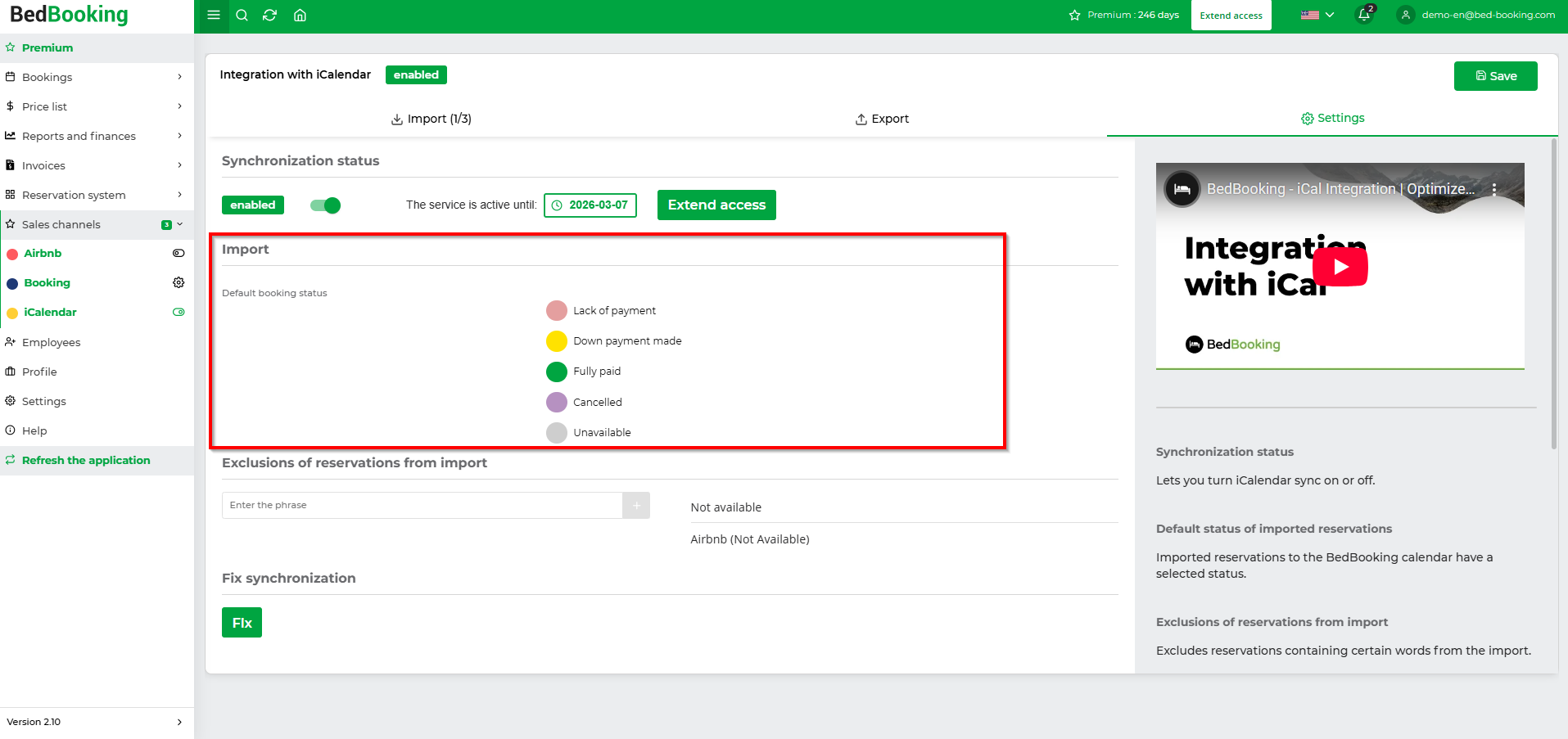Screen dimensions: 1568x739
Task: Click the Save button
Action: (1495, 76)
